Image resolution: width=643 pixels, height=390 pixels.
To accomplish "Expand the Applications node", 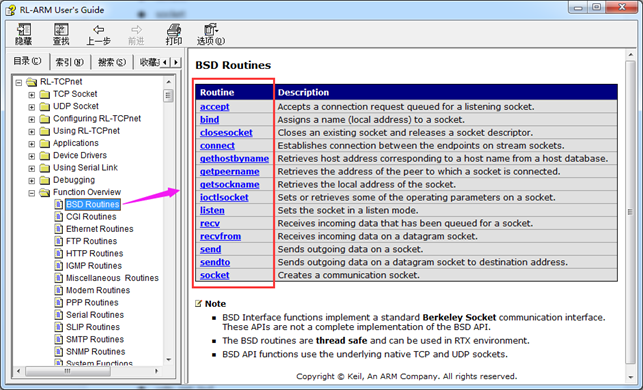I will coord(32,144).
